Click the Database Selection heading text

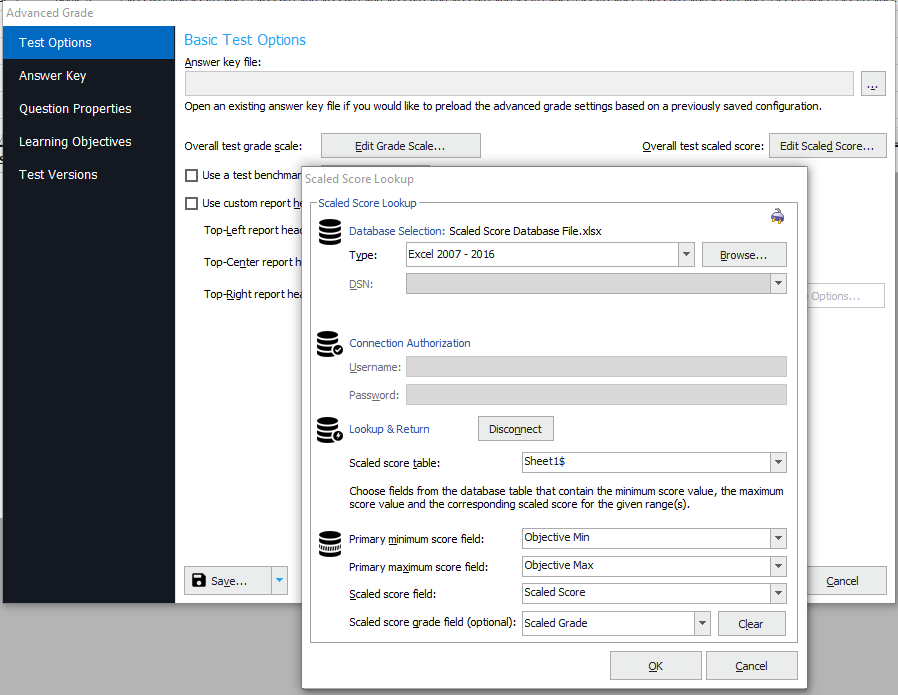(397, 231)
